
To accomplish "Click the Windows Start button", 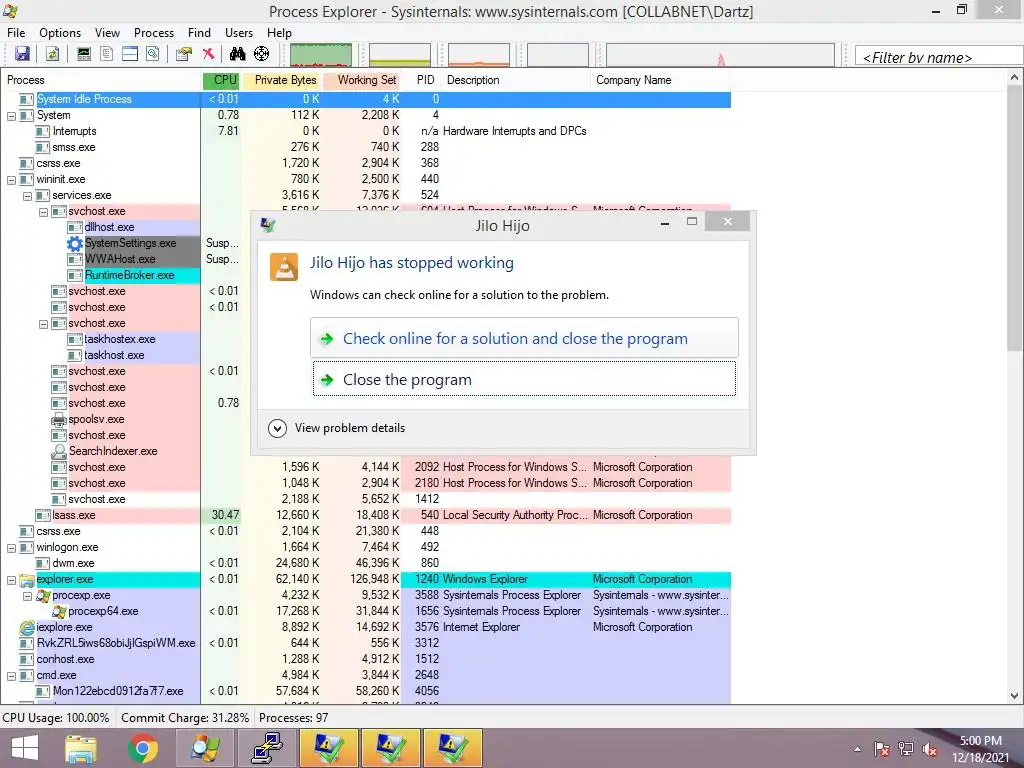I will click(25, 748).
